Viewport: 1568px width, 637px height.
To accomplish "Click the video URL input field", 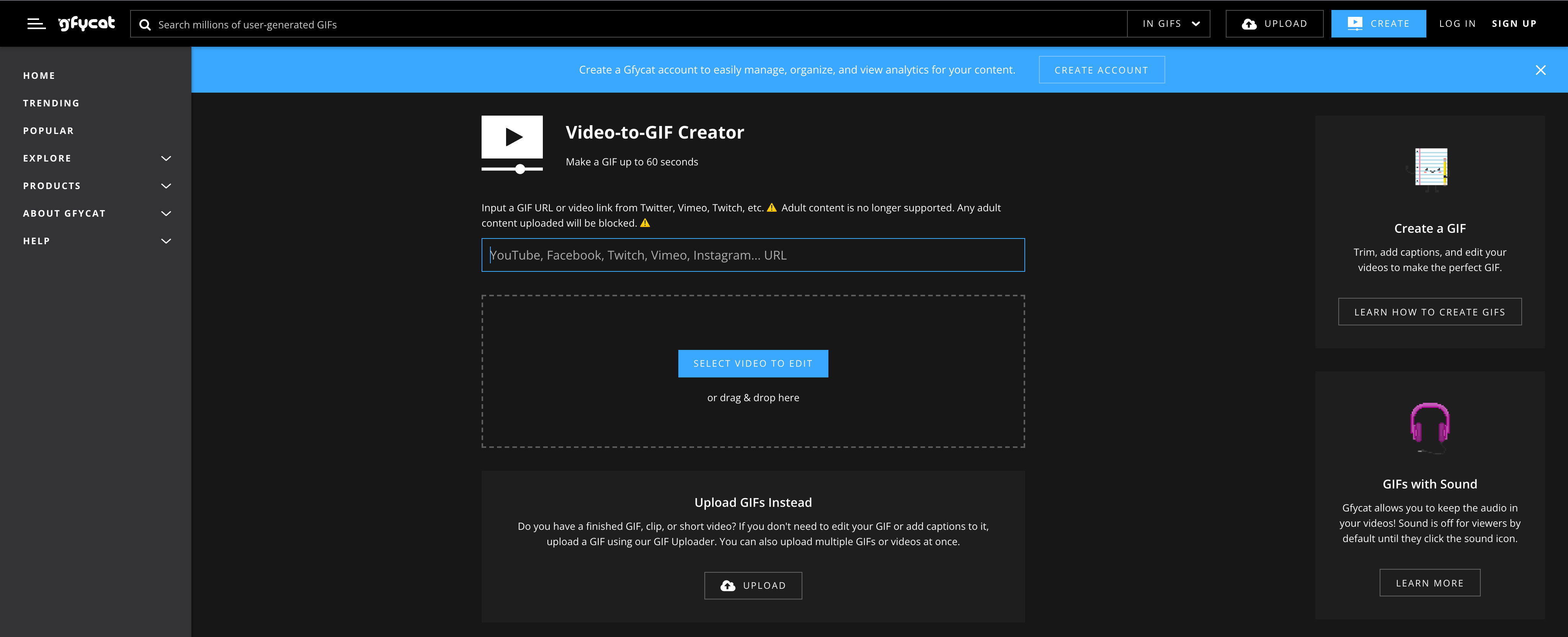I will pos(752,255).
